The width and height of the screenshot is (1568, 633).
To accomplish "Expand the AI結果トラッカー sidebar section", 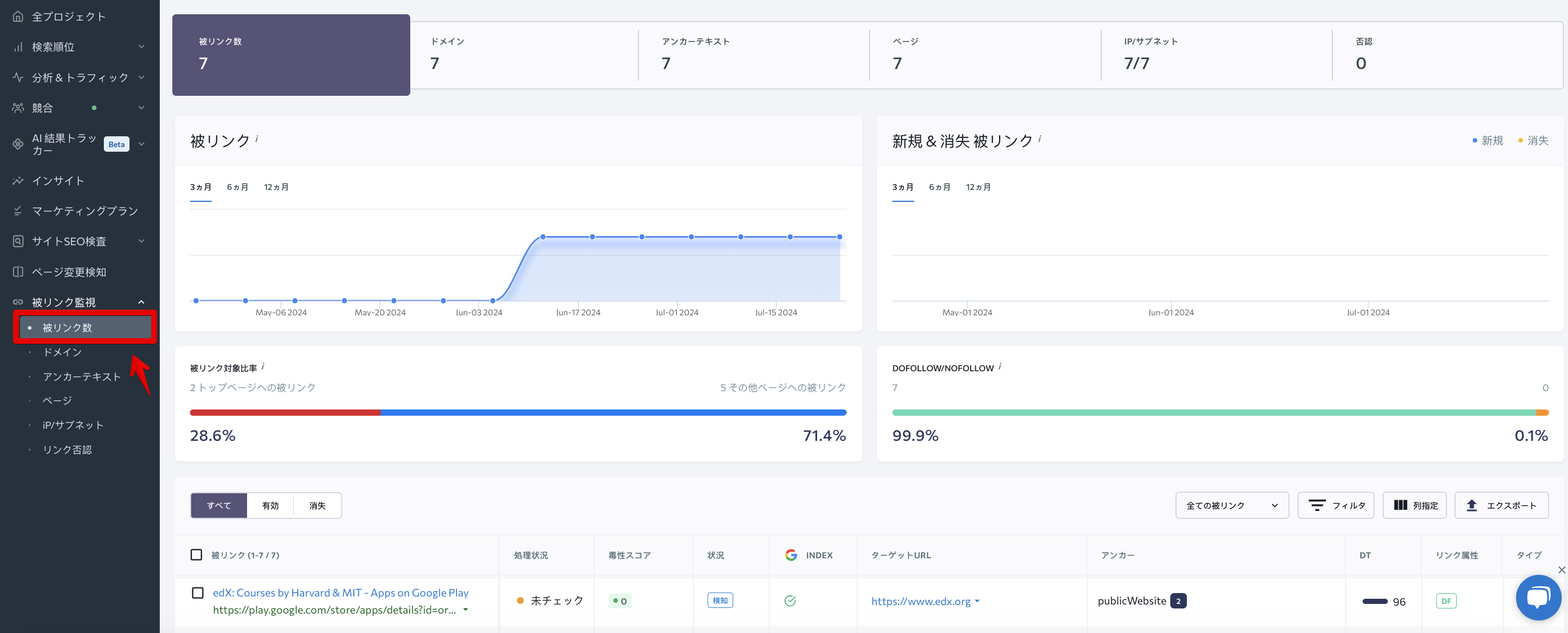I will pyautogui.click(x=141, y=144).
